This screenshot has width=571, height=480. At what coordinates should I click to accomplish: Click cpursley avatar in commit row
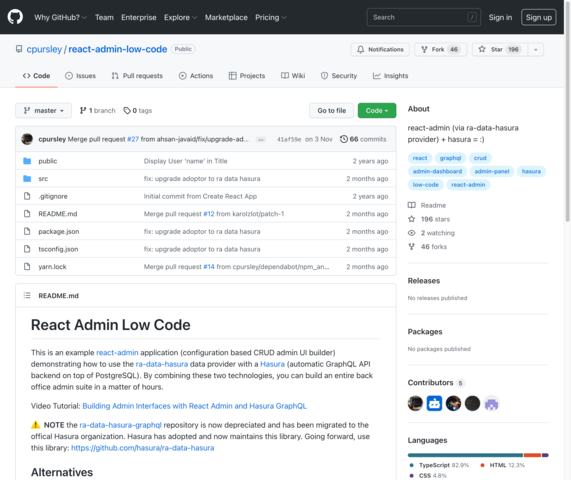[x=27, y=139]
